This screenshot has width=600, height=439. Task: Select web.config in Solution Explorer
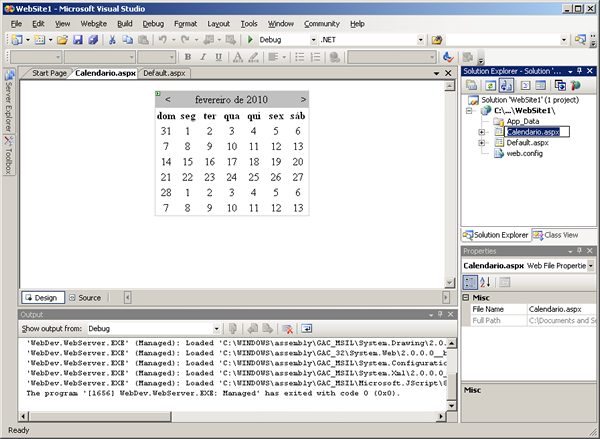pos(525,153)
